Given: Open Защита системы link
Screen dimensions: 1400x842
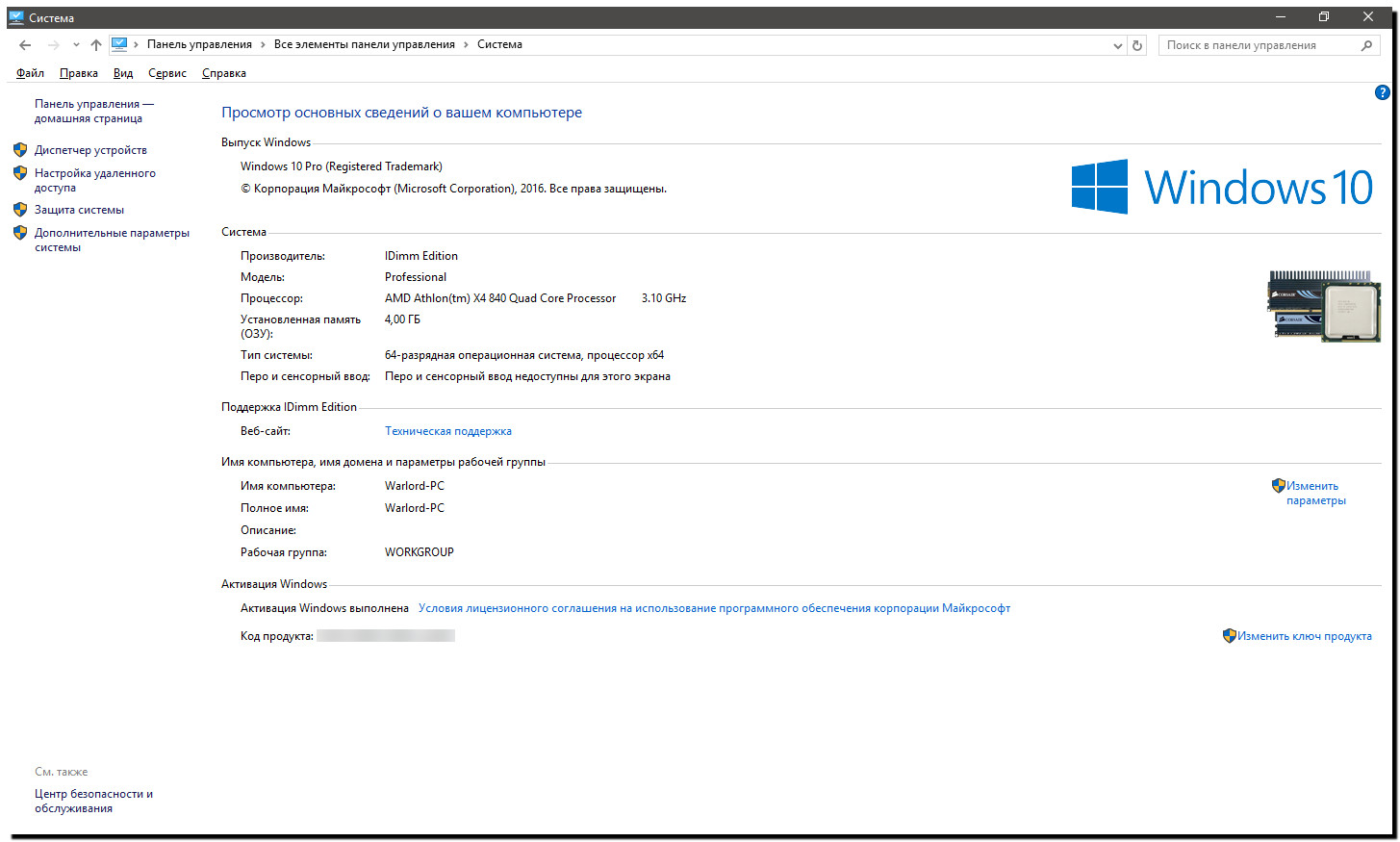Looking at the screenshot, I should coord(80,210).
